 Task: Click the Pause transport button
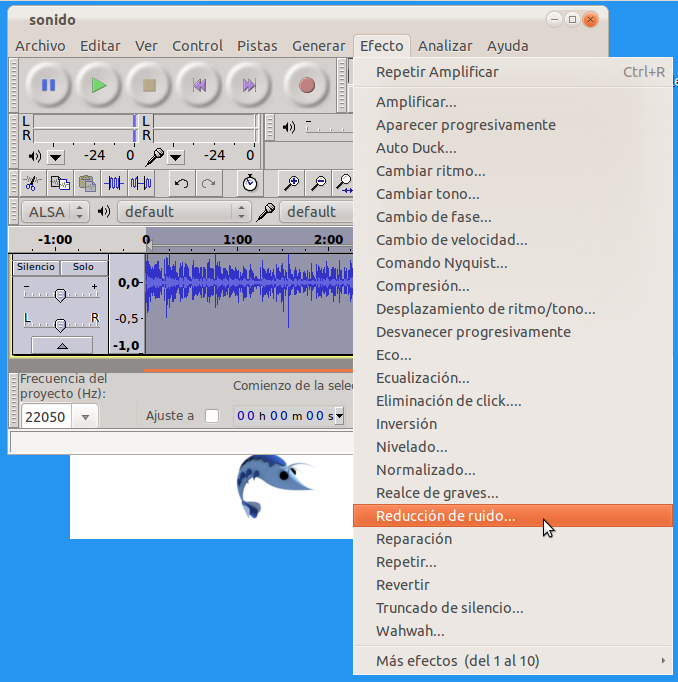[x=48, y=85]
